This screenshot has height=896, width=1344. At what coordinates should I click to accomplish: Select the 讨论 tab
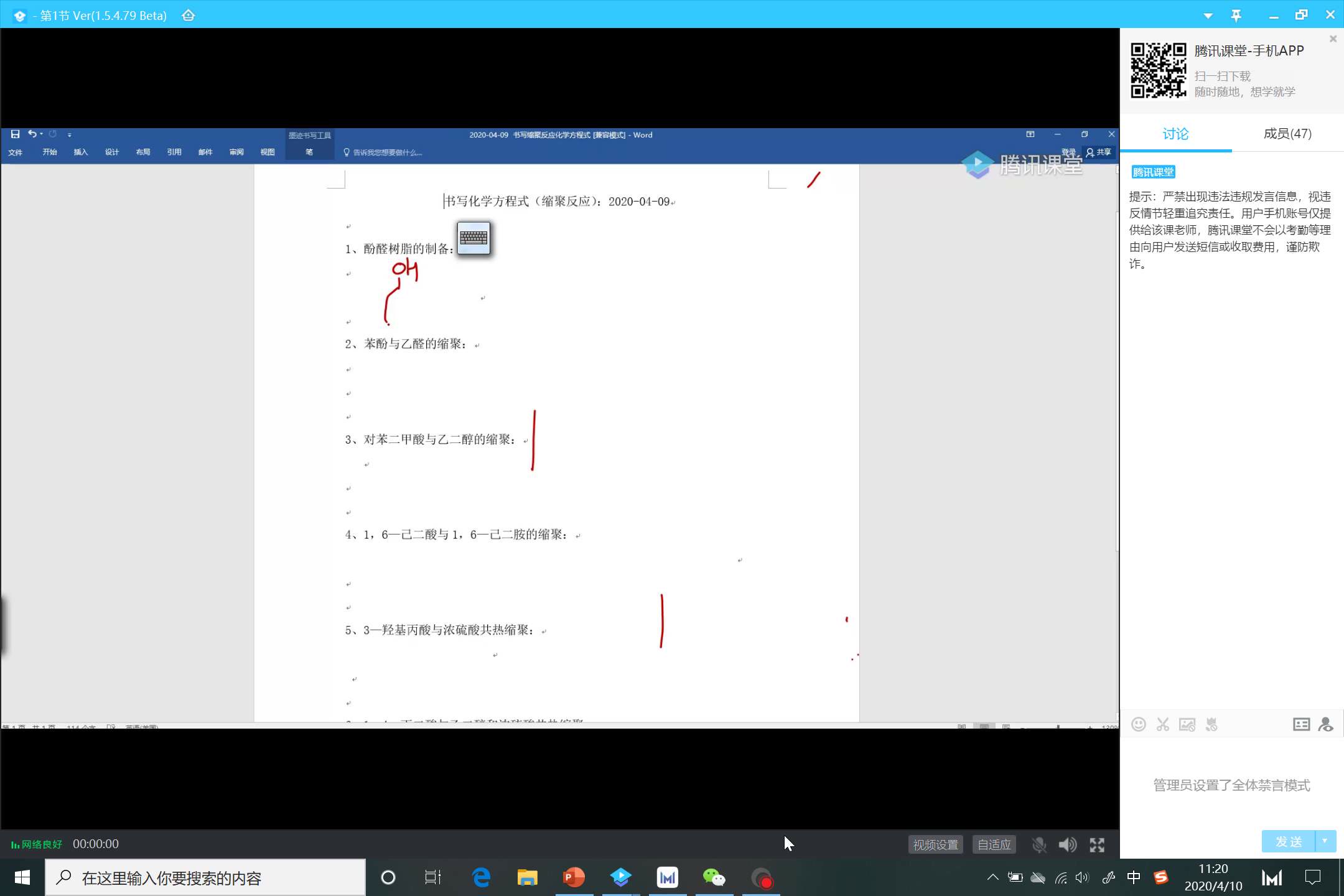1175,134
